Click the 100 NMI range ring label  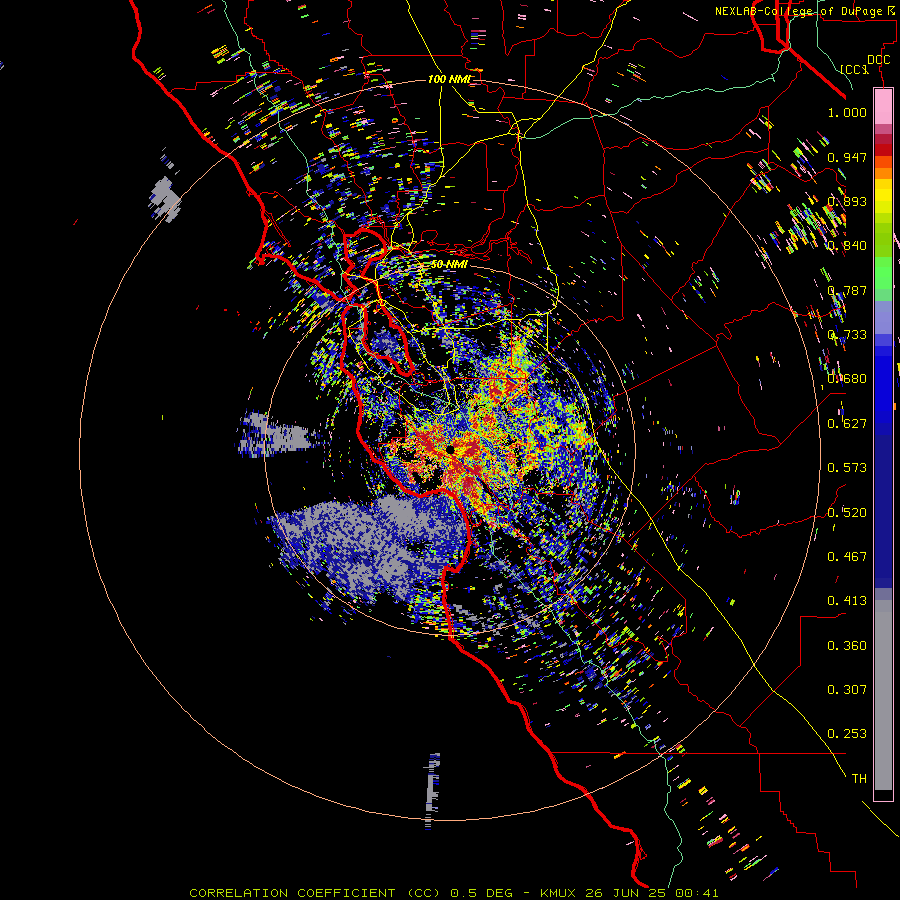pos(449,79)
